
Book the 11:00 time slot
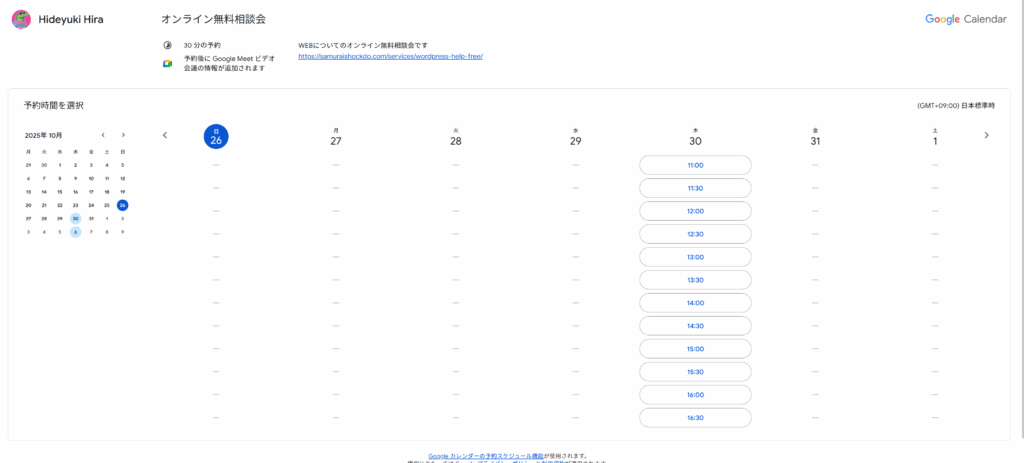[x=695, y=165]
